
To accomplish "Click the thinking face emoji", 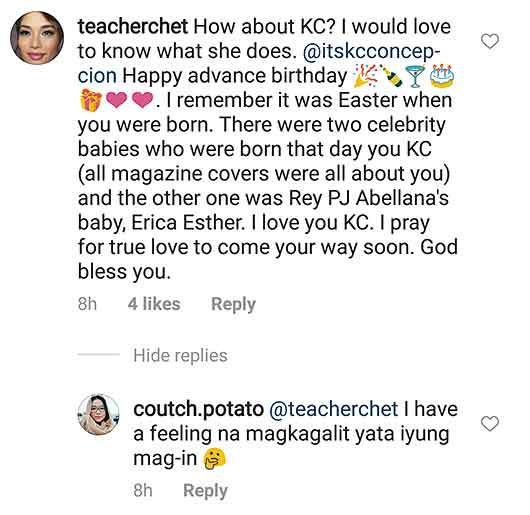I will [x=214, y=459].
